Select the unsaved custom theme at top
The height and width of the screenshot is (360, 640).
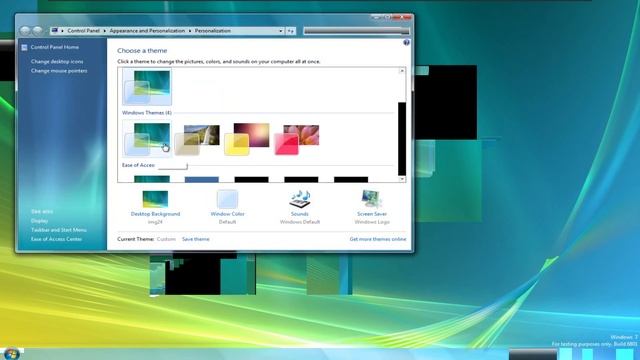147,87
